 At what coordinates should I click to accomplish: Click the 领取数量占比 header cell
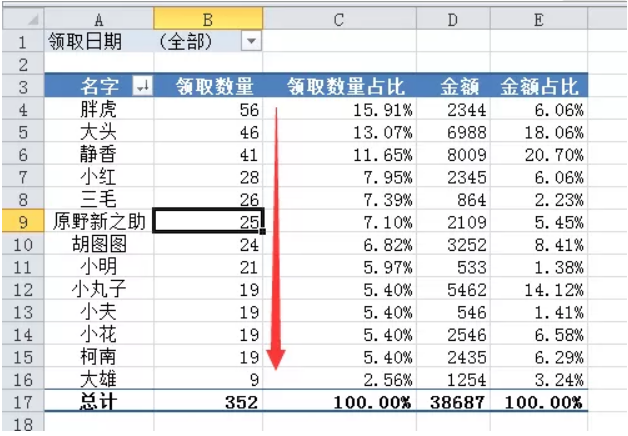[x=339, y=85]
